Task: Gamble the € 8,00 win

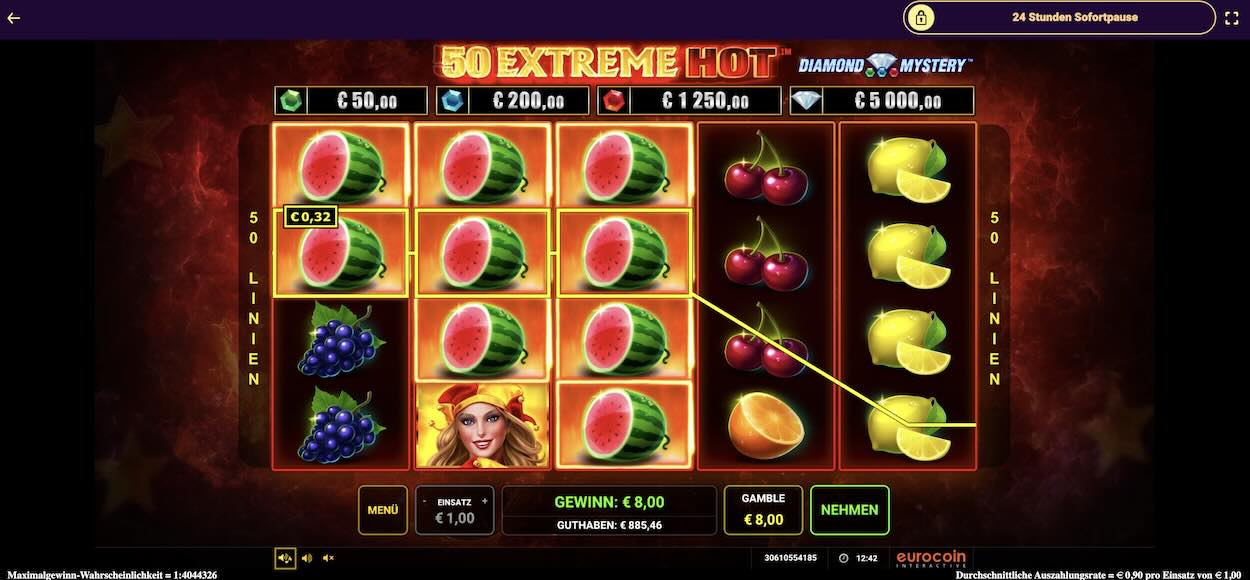Action: [763, 510]
